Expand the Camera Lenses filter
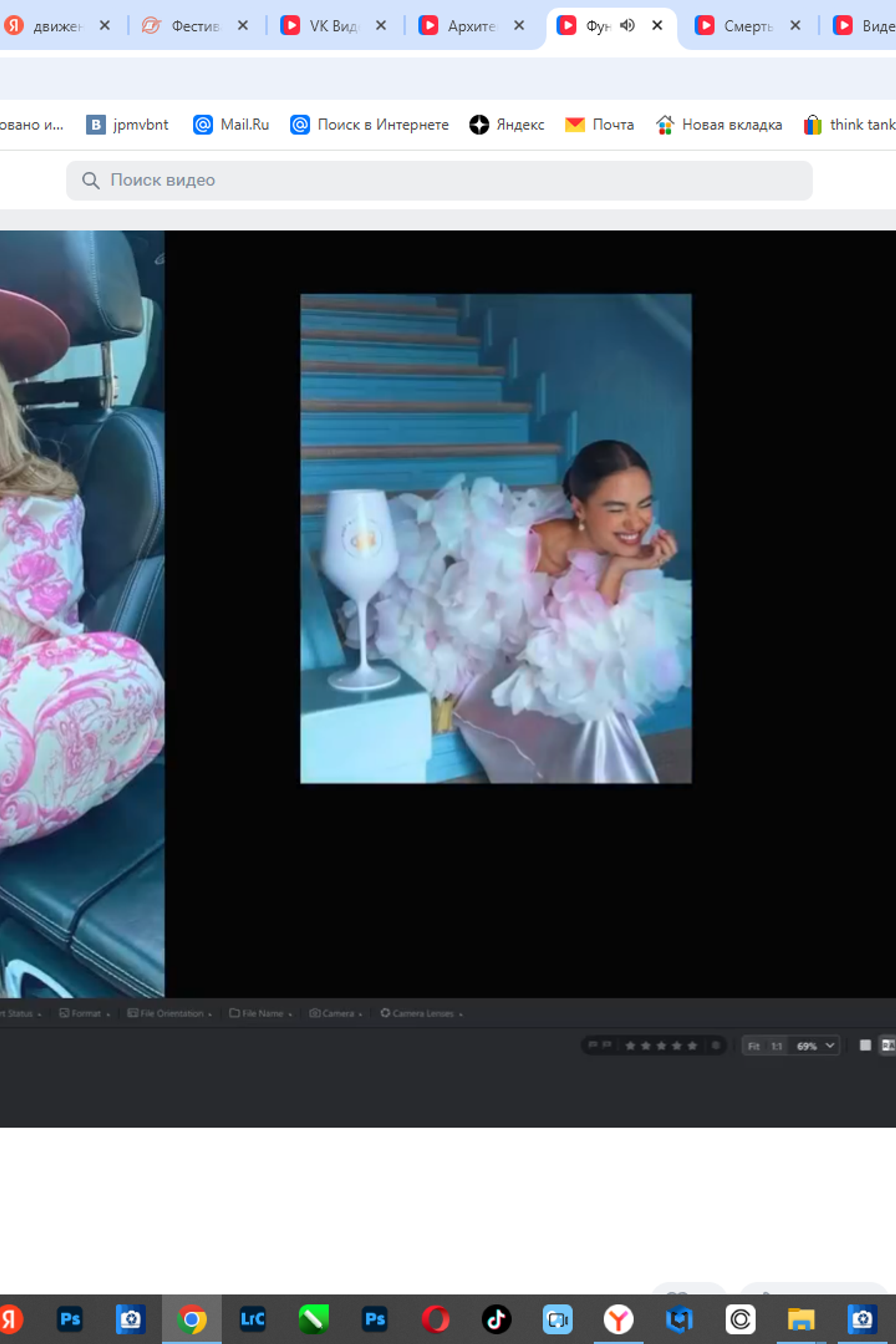Image resolution: width=896 pixels, height=1344 pixels. 422,1013
